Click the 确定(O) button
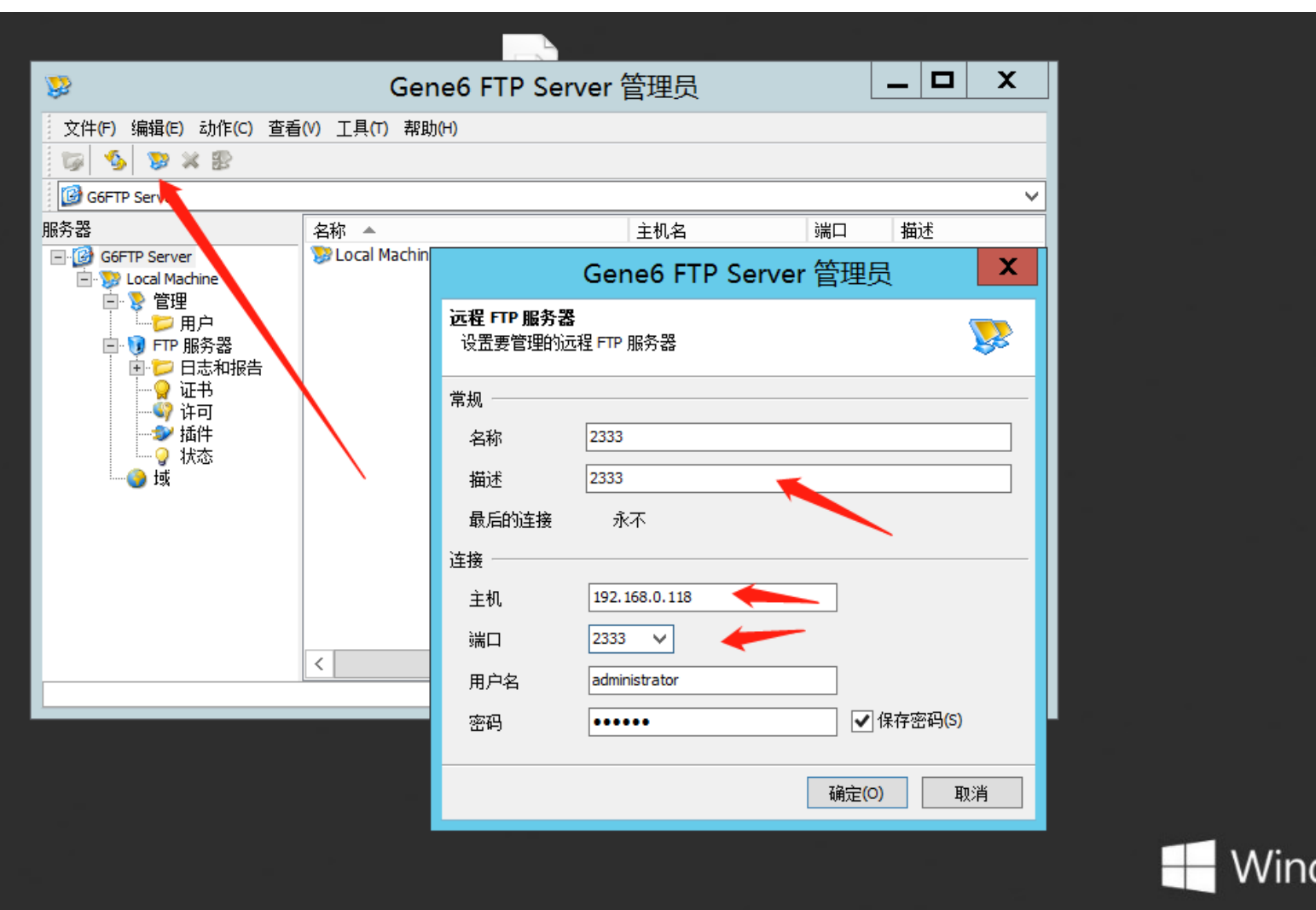 (857, 793)
